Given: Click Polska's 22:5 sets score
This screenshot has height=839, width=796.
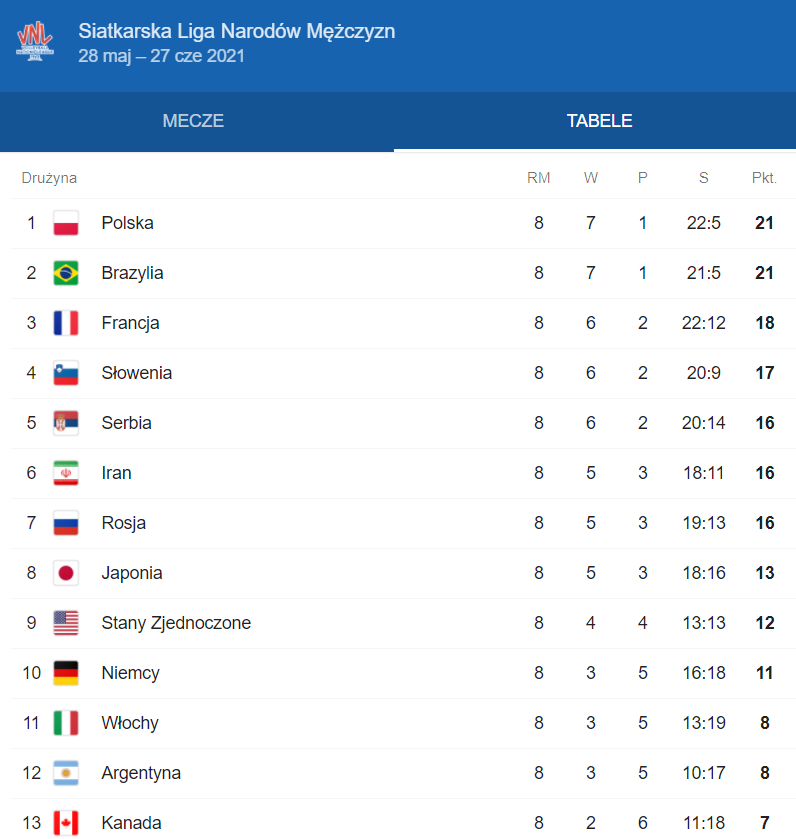Looking at the screenshot, I should (x=703, y=223).
